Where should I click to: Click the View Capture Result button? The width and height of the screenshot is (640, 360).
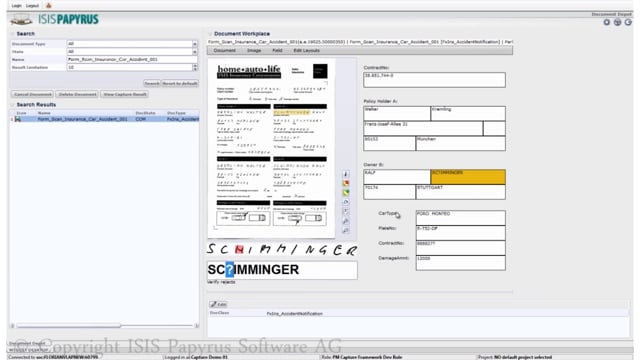[124, 94]
